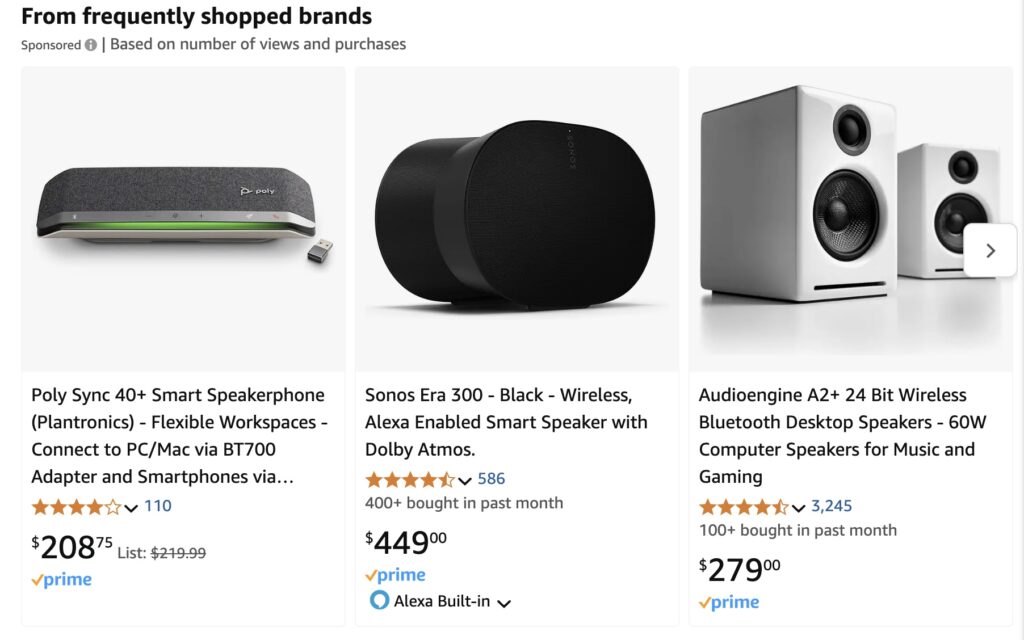
Task: Click the Poly Sync 40+ star rating
Action: 76,507
